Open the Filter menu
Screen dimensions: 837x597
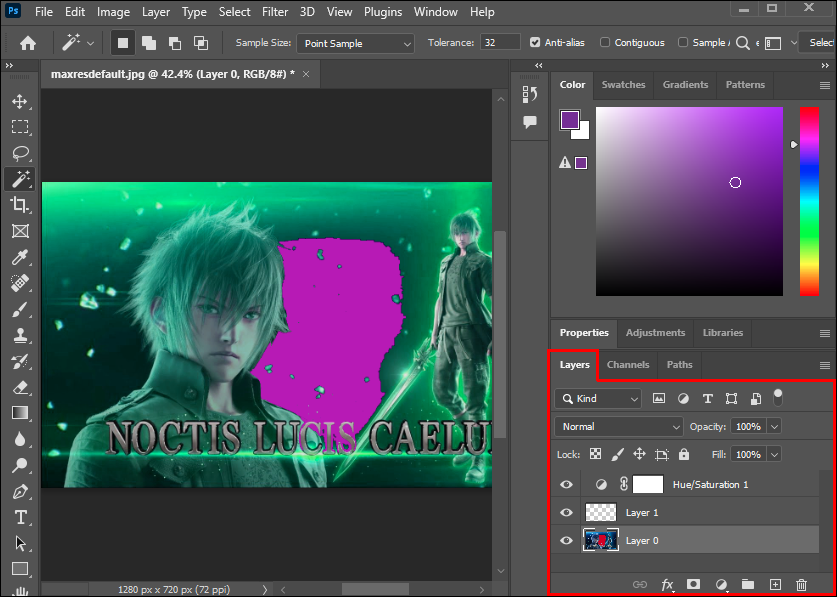click(x=274, y=12)
